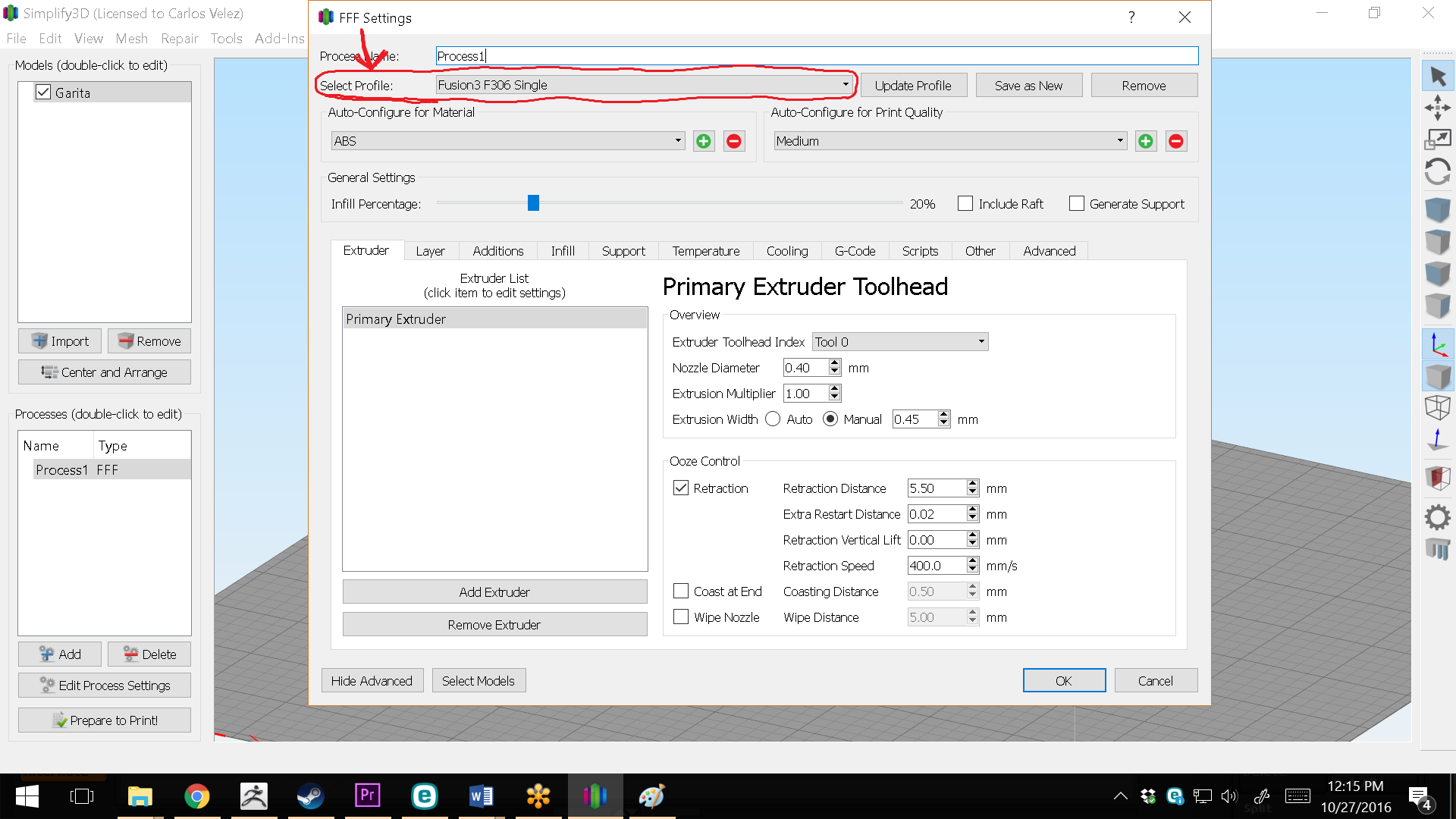The width and height of the screenshot is (1456, 819).
Task: Click the cross-section view icon
Action: pyautogui.click(x=1438, y=478)
